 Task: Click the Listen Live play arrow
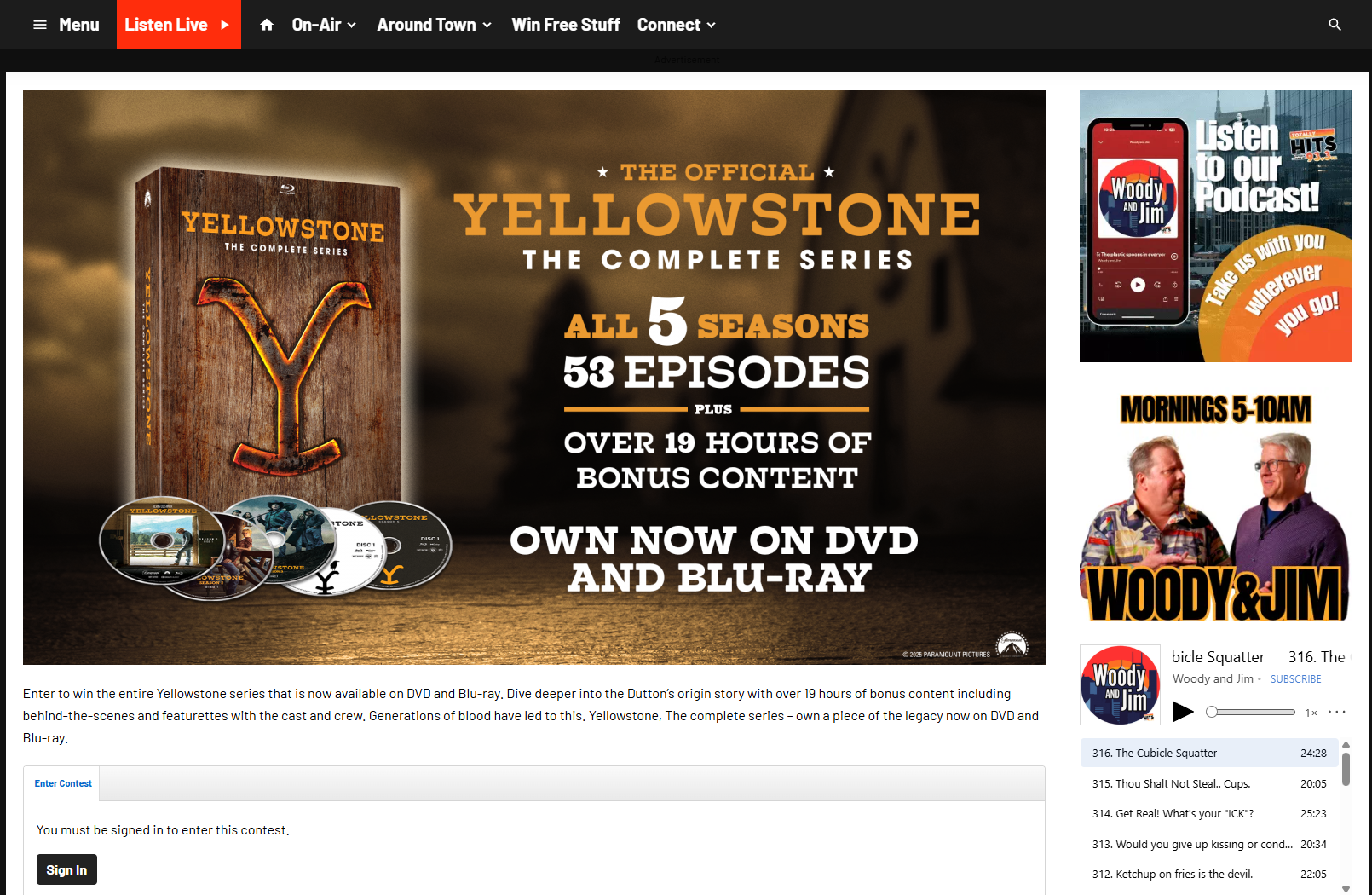coord(225,25)
